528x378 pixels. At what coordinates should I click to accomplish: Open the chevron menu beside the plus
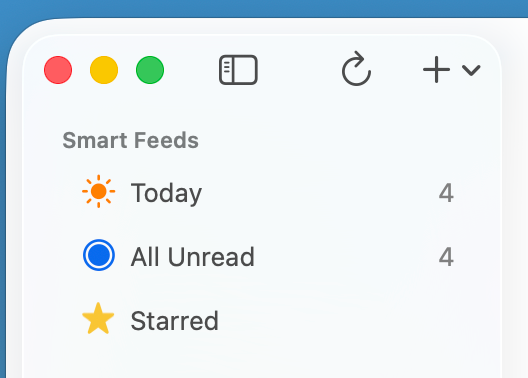[x=471, y=70]
